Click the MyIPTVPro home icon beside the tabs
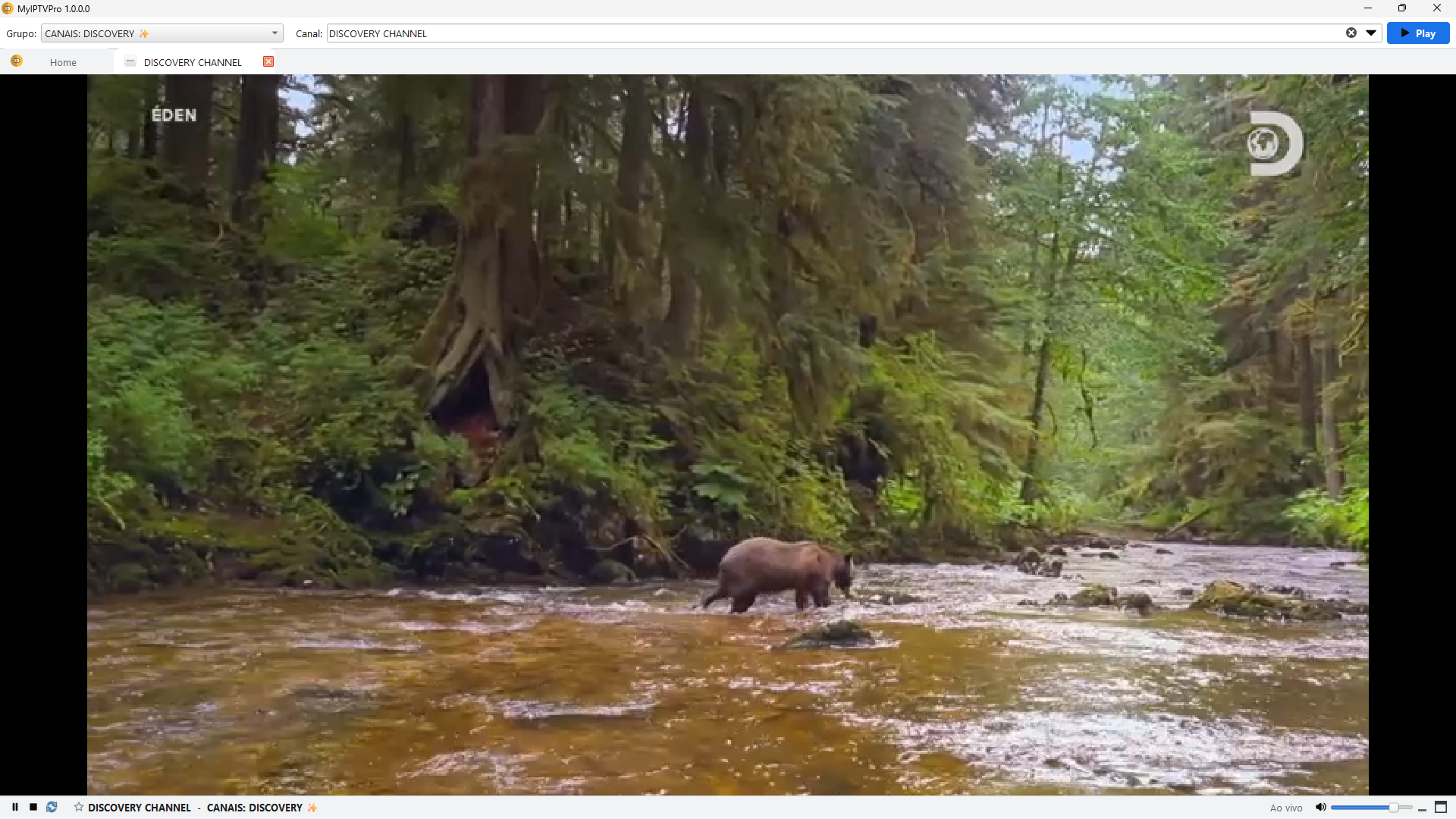 17,61
